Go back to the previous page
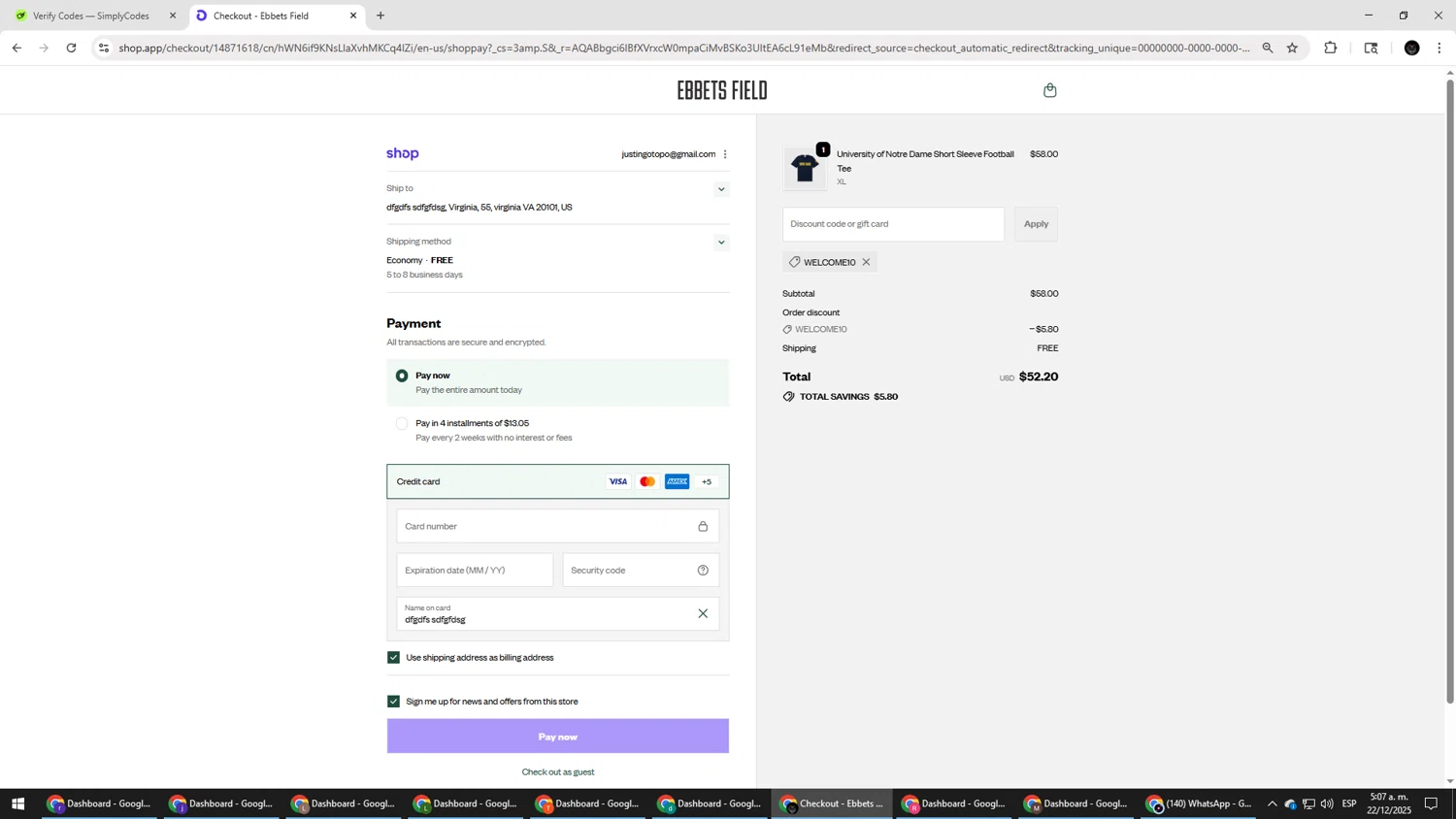The width and height of the screenshot is (1456, 819). pyautogui.click(x=17, y=48)
